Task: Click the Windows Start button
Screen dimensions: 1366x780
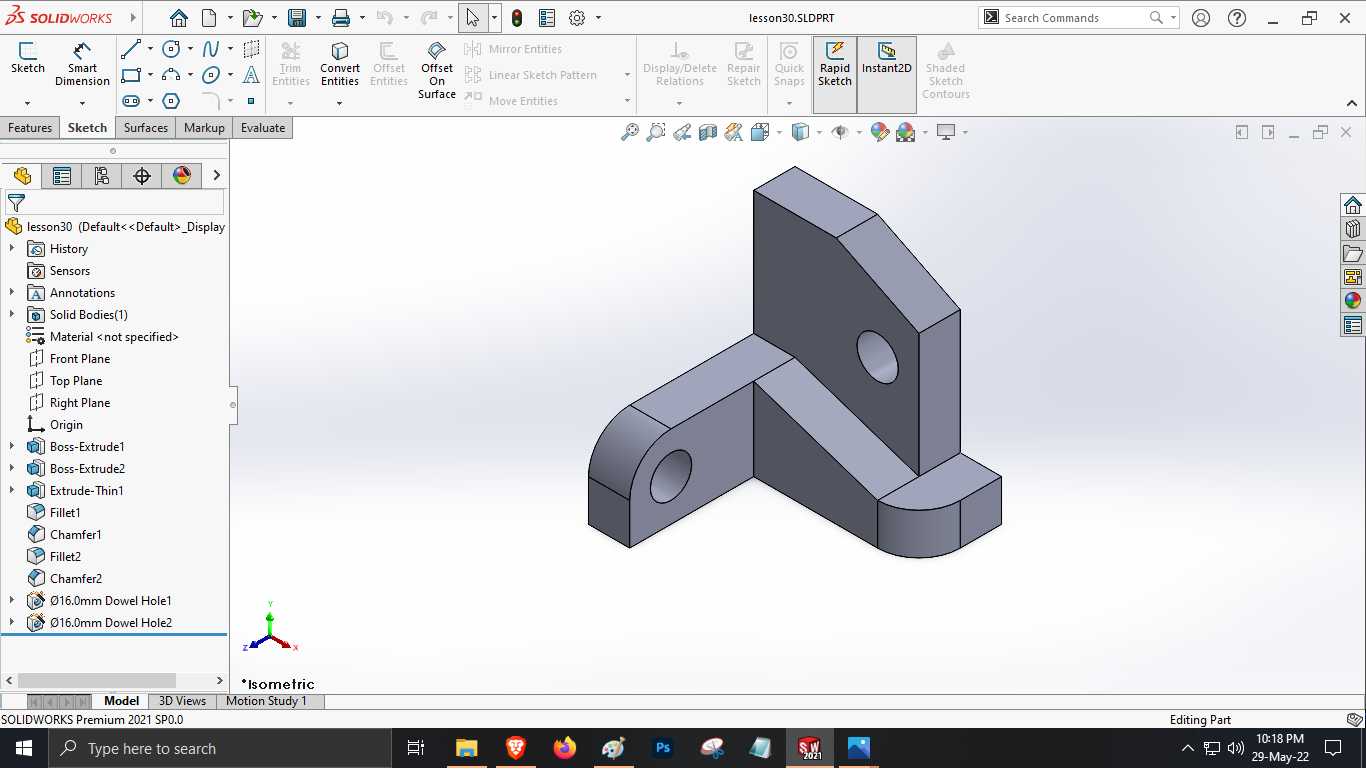Action: (24, 748)
